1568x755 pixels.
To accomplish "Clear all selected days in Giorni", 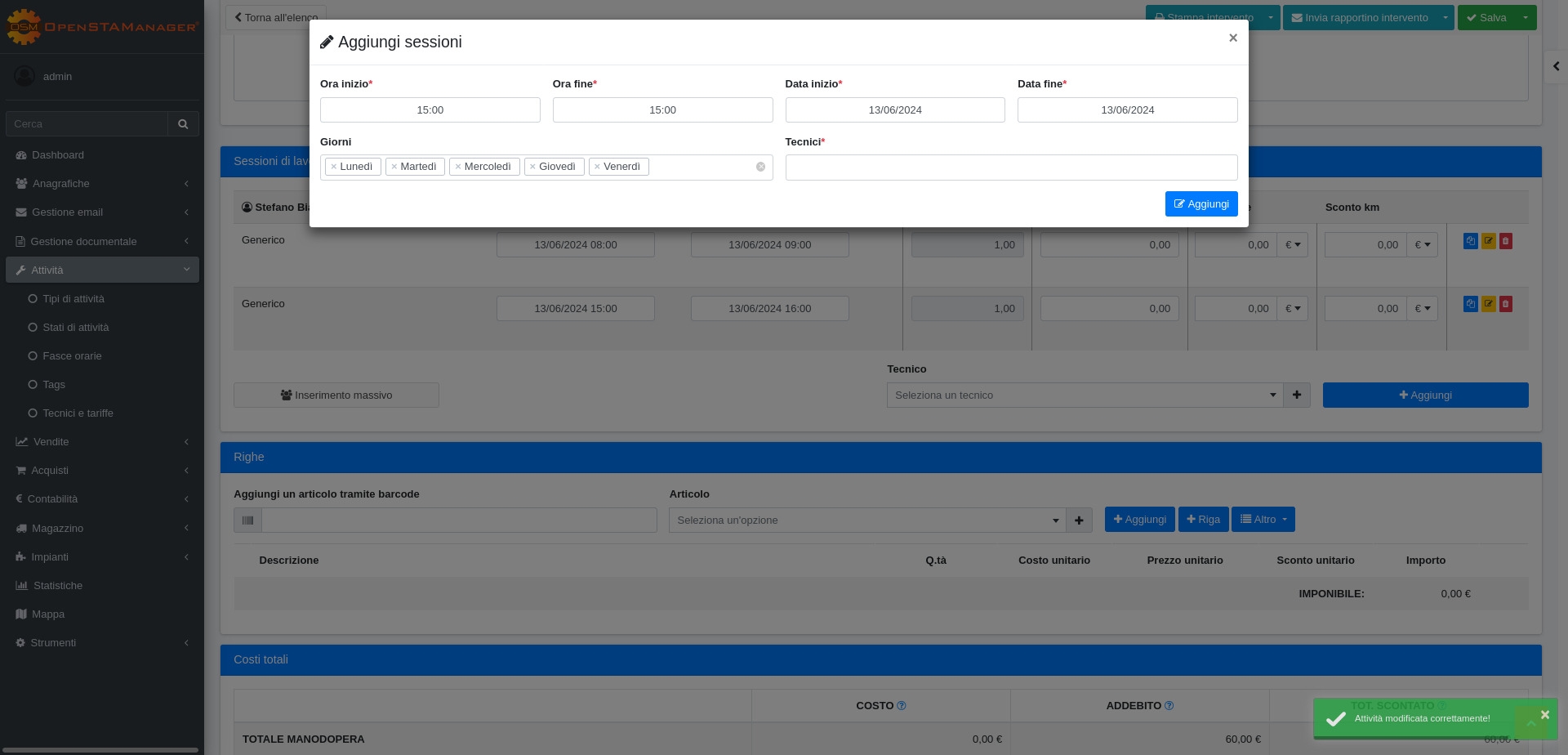I will click(760, 167).
